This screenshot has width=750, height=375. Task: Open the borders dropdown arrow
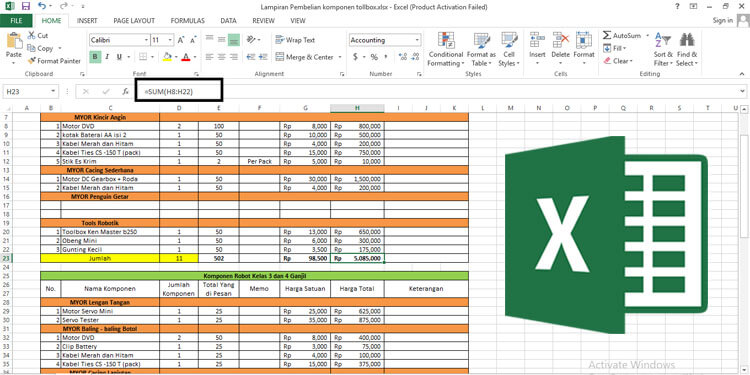pyautogui.click(x=152, y=57)
